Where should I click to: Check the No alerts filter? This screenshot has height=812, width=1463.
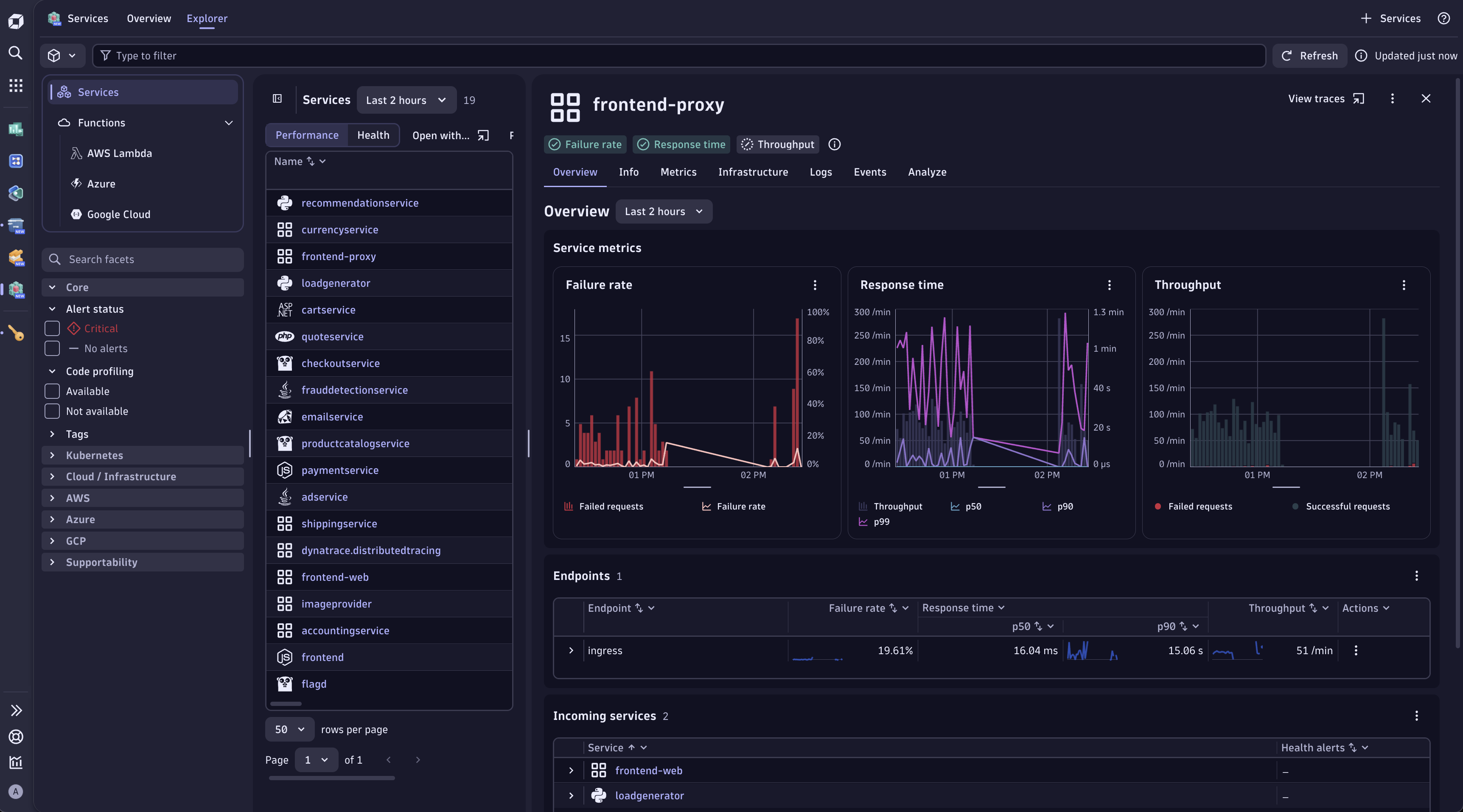[x=52, y=348]
